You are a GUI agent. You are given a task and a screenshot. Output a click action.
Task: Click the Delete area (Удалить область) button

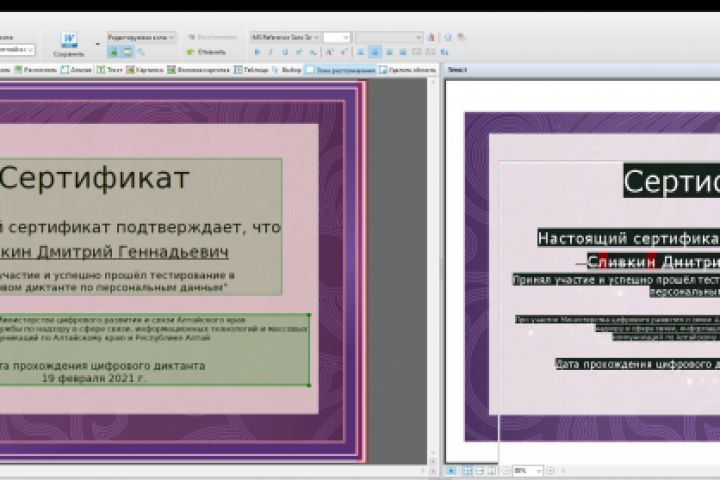(x=408, y=70)
